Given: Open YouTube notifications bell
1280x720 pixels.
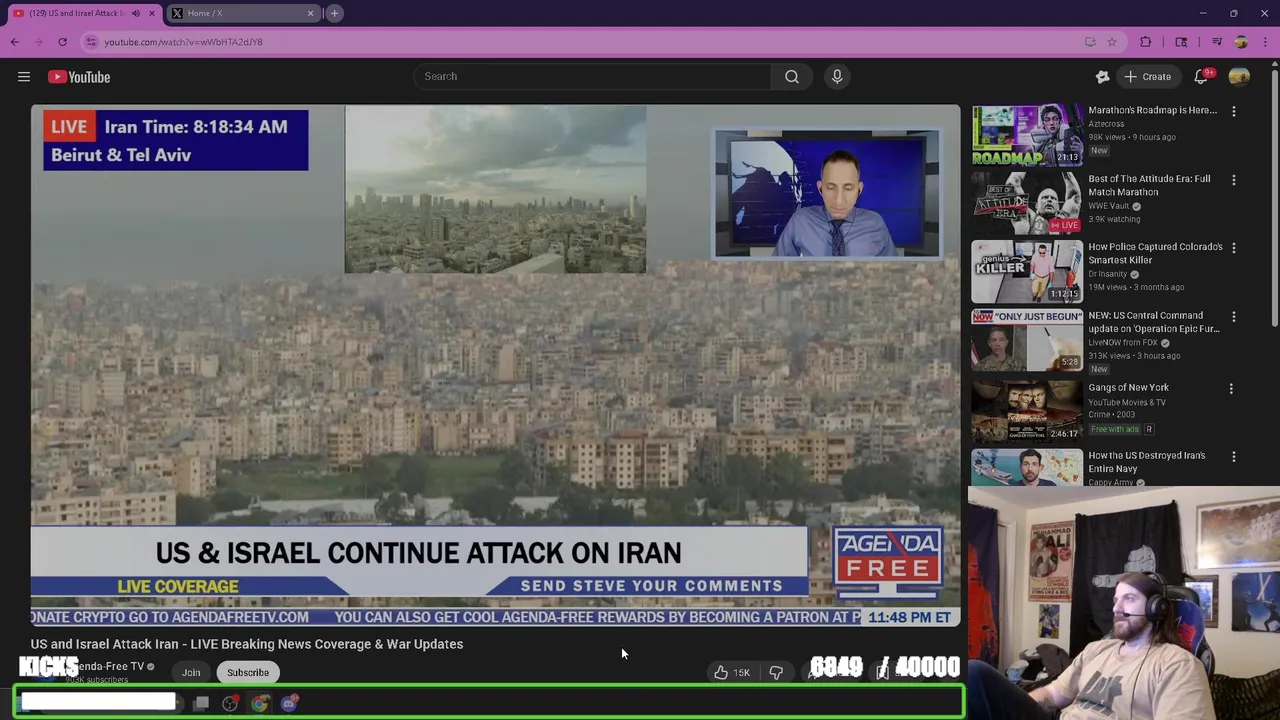Looking at the screenshot, I should pyautogui.click(x=1202, y=77).
